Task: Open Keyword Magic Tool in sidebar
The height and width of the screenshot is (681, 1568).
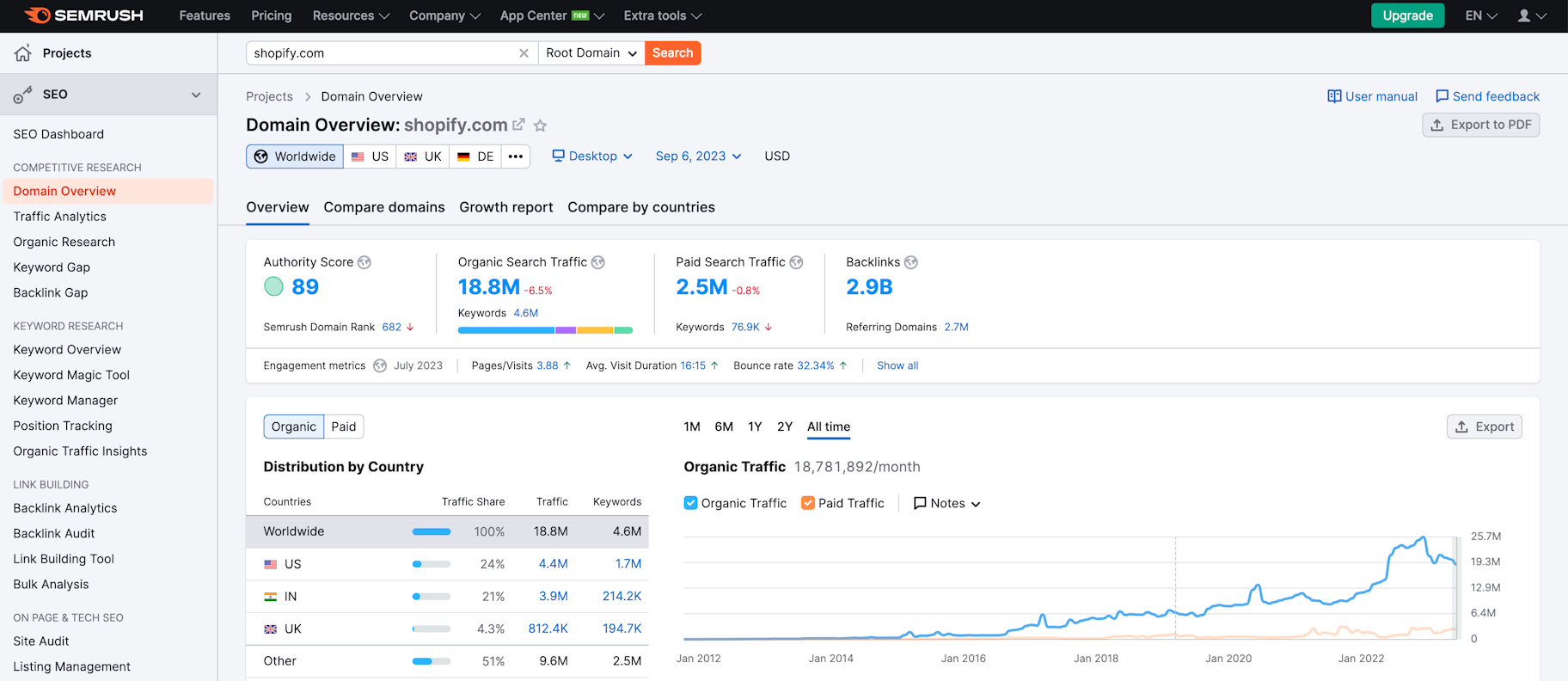Action: 71,375
